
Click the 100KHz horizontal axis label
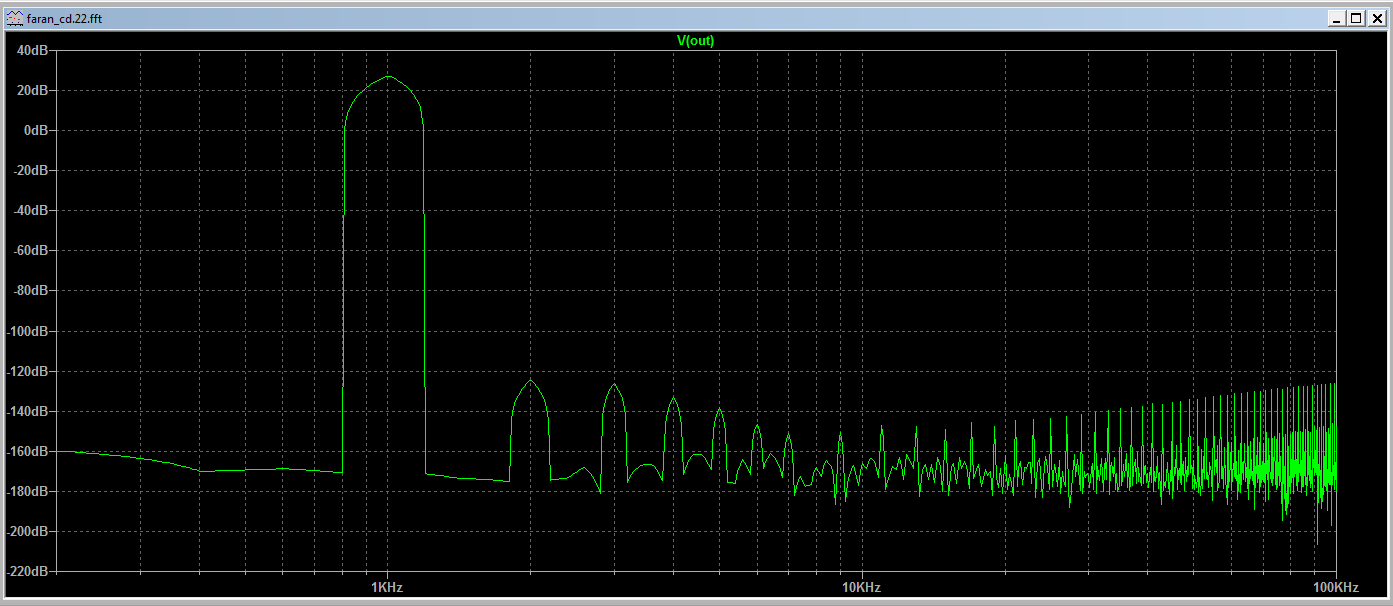[x=1335, y=587]
